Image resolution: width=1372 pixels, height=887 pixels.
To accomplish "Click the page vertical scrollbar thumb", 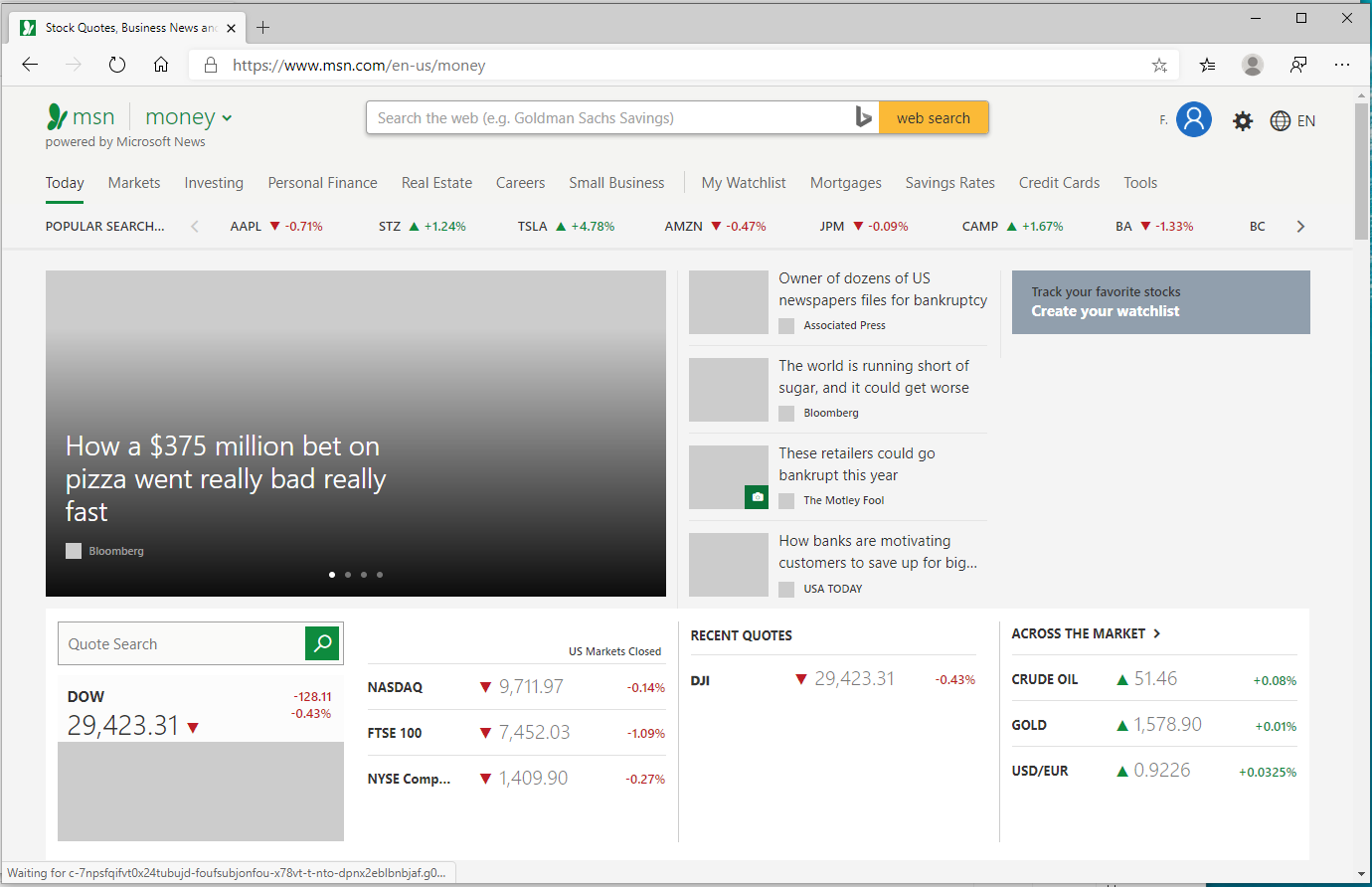I will click(1362, 171).
